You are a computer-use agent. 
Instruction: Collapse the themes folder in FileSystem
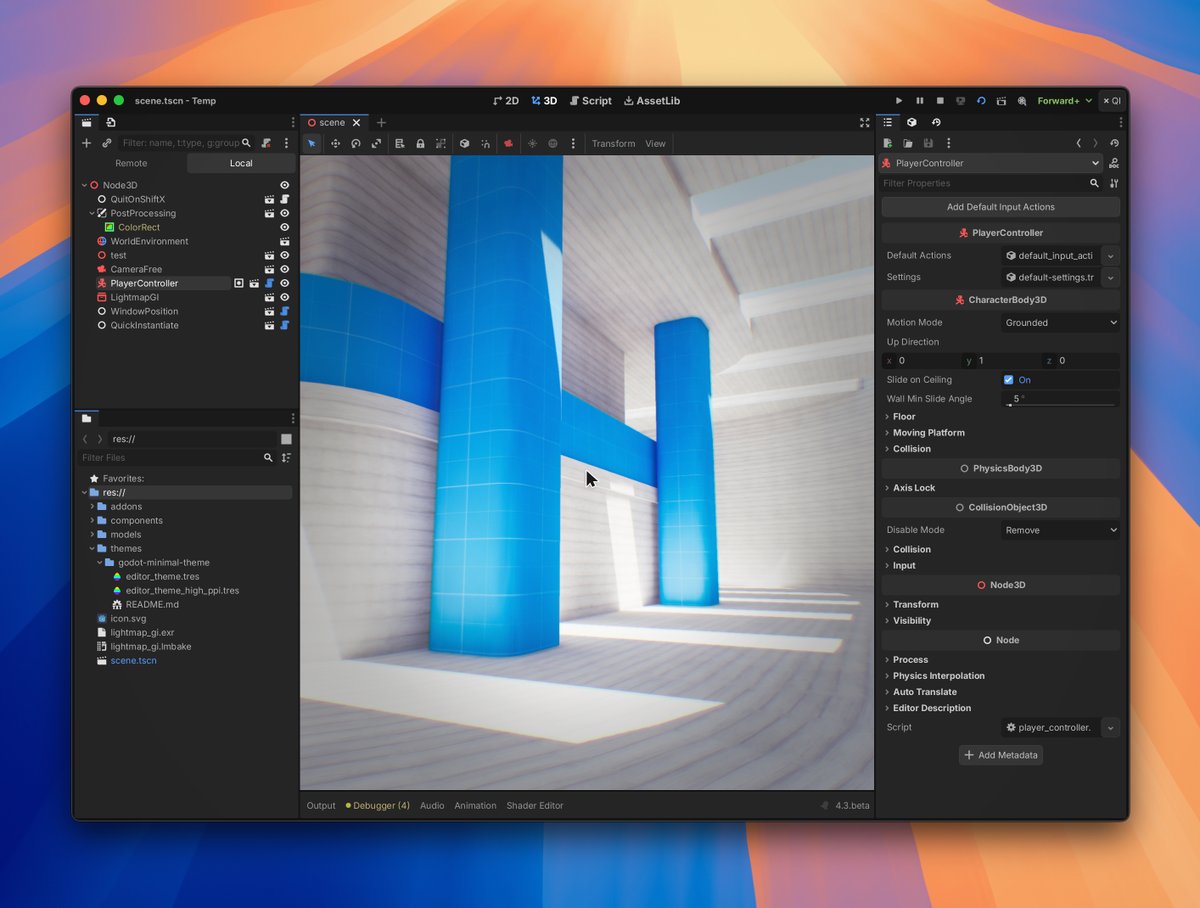[92, 549]
